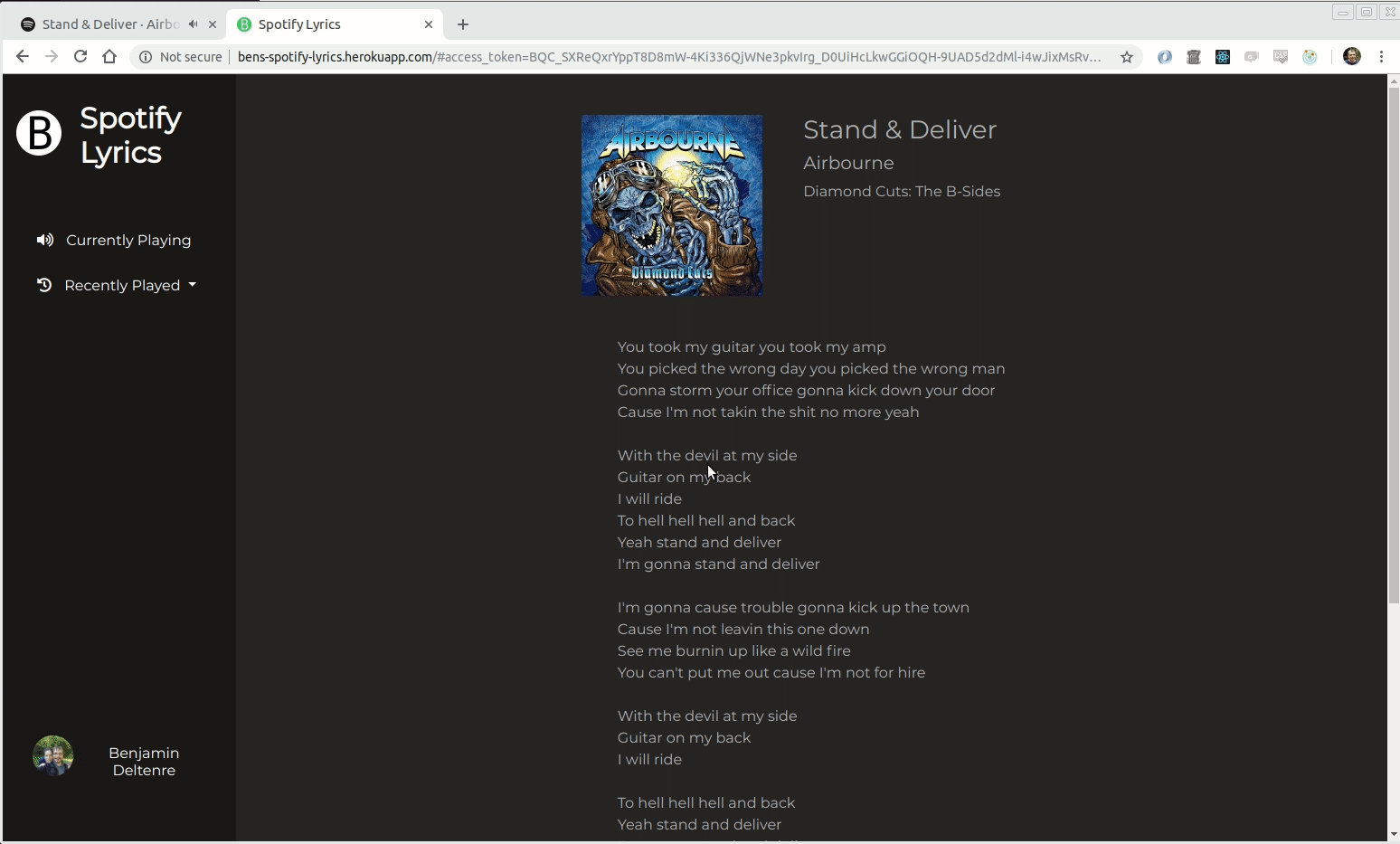This screenshot has width=1400, height=844.
Task: Minimize the browser window
Action: (x=1343, y=12)
